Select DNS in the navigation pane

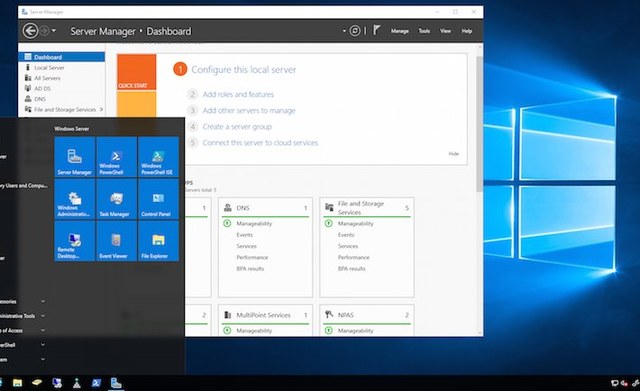pos(62,99)
